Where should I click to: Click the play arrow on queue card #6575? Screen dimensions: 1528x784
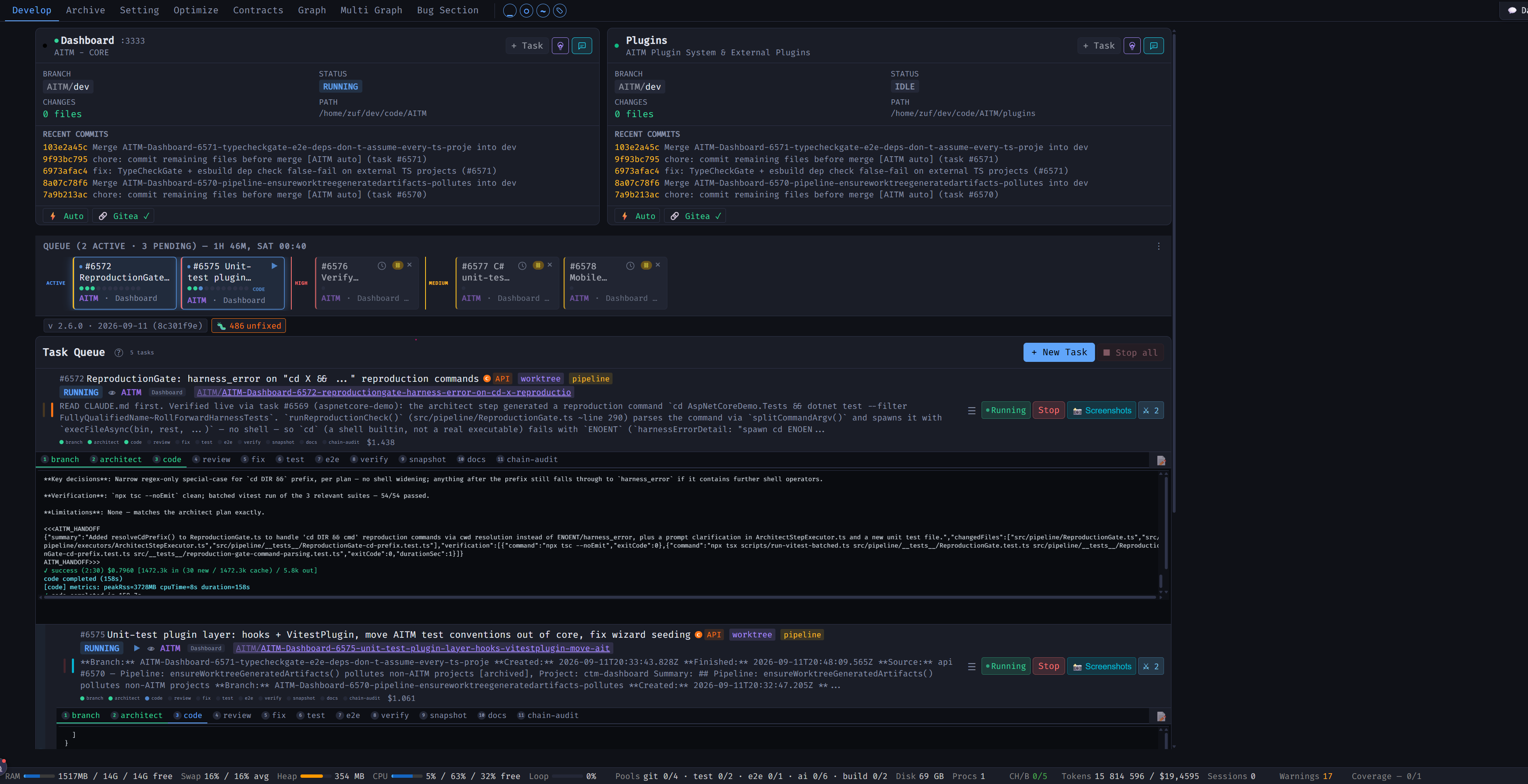tap(275, 266)
